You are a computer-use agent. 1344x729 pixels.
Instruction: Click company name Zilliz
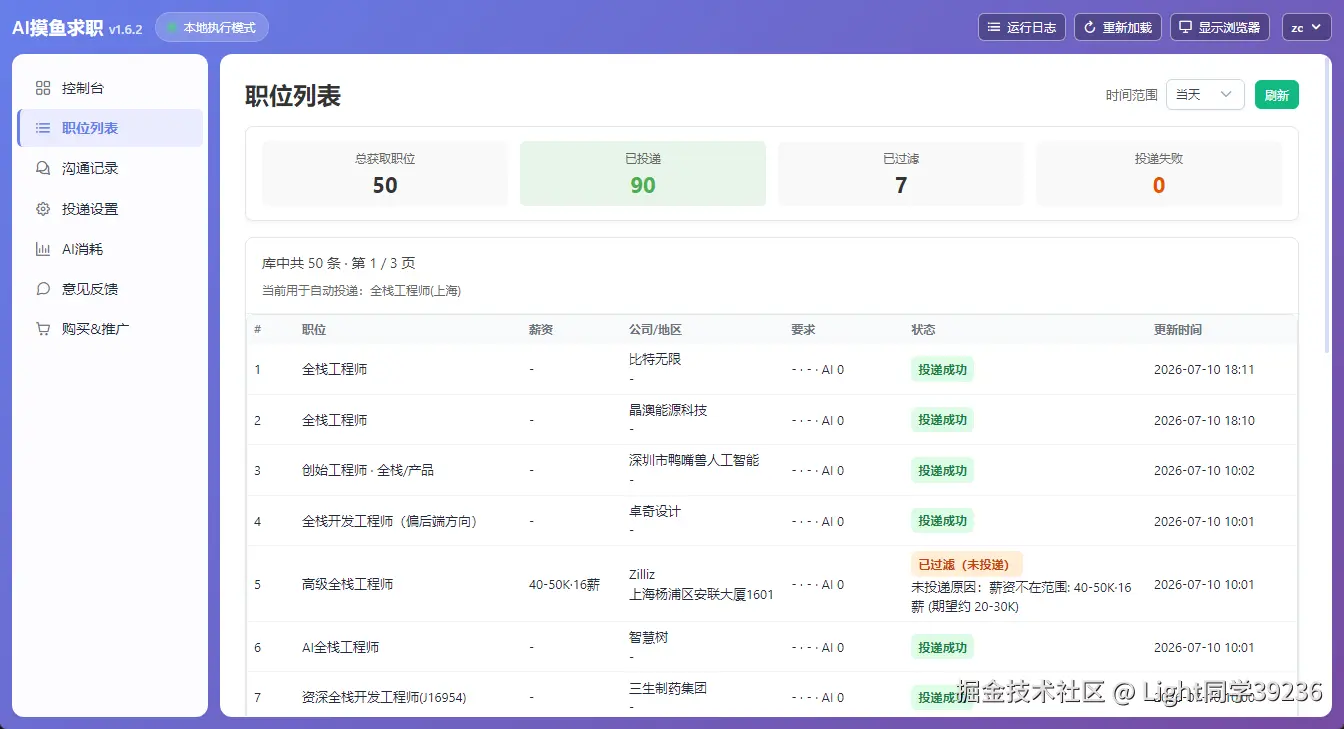[642, 574]
